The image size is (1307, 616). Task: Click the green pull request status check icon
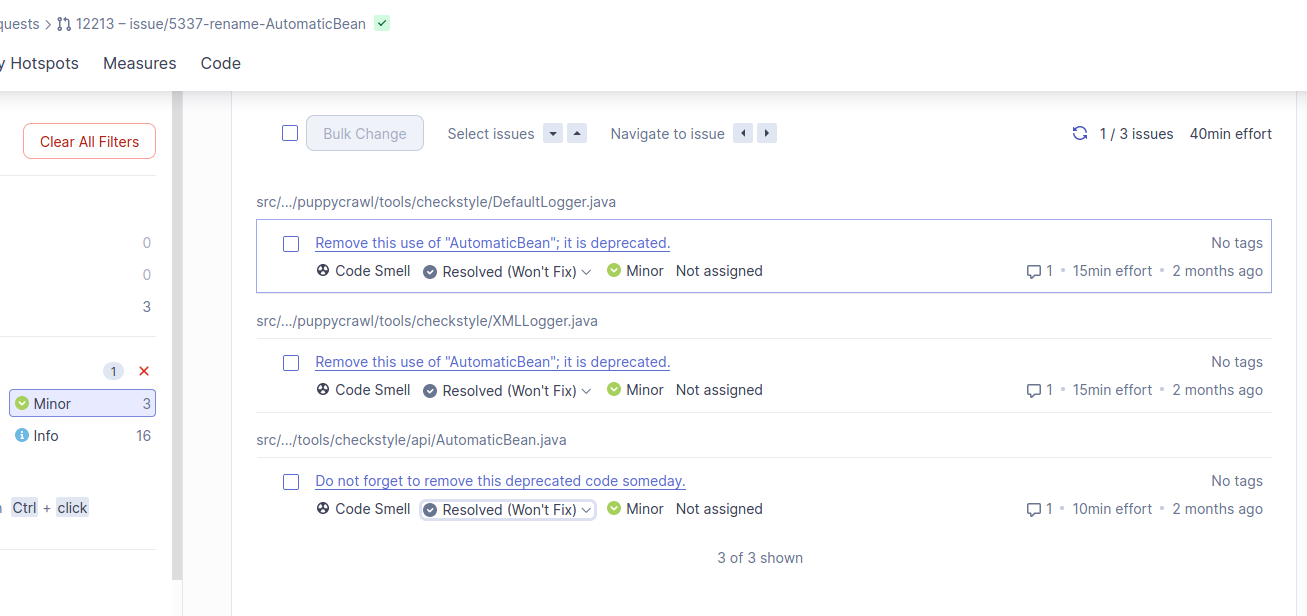pyautogui.click(x=382, y=23)
